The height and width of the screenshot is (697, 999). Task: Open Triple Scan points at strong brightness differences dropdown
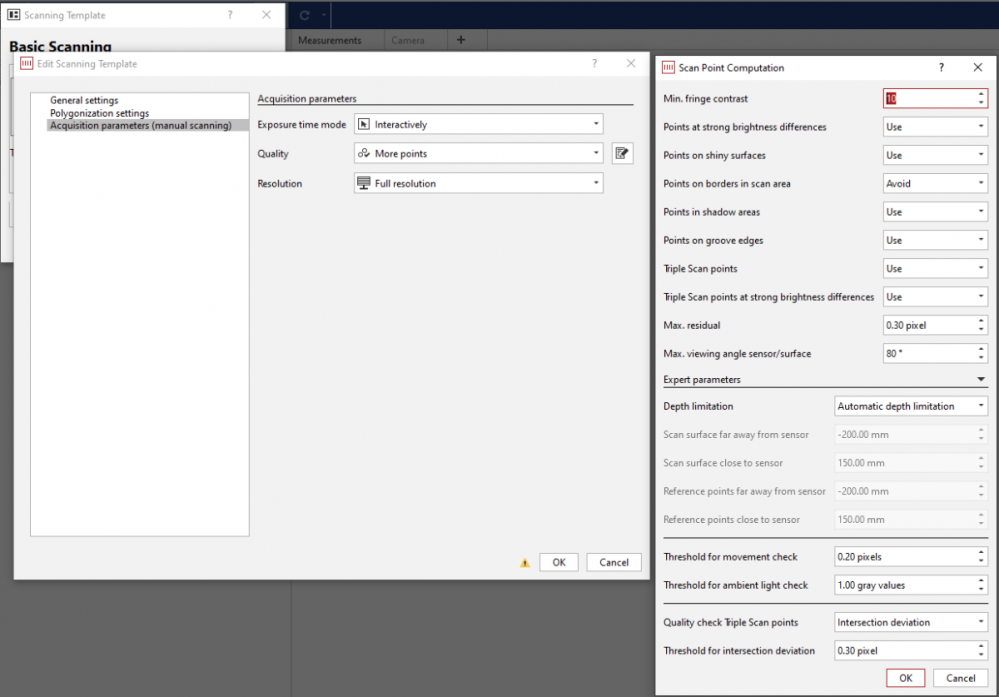[x=935, y=297]
